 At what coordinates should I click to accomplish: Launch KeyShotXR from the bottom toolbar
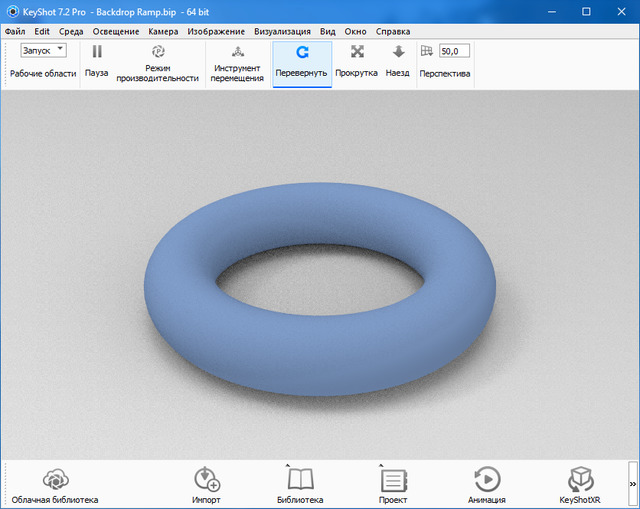580,484
